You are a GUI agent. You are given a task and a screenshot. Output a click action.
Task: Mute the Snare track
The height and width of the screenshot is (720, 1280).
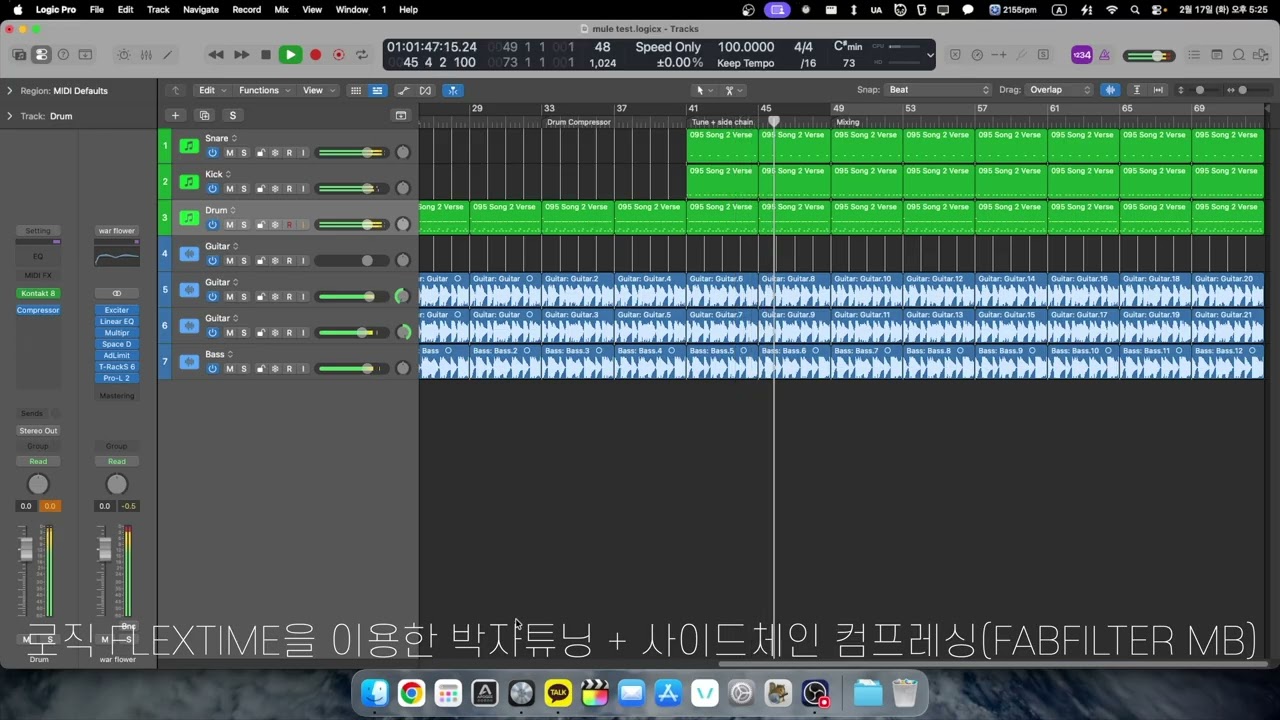229,152
